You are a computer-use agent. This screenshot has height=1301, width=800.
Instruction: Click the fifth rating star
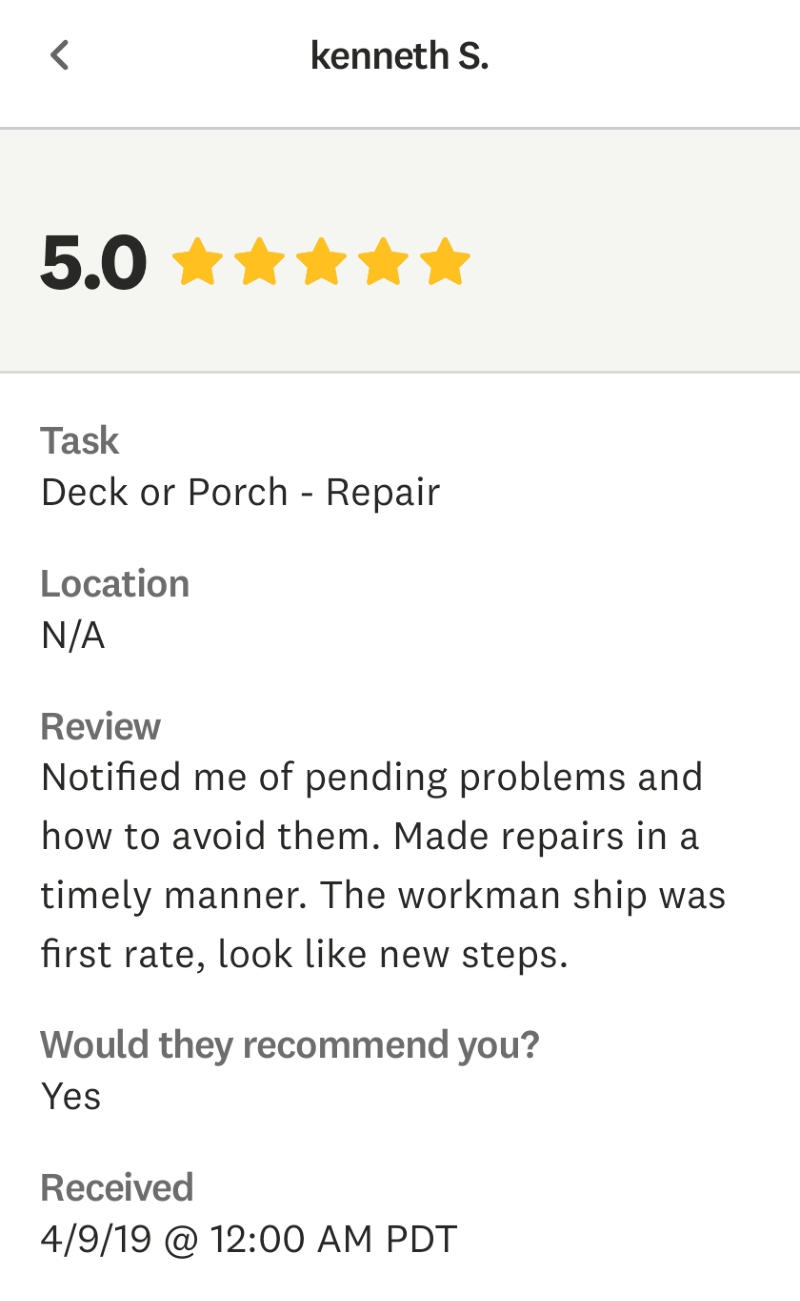point(445,262)
